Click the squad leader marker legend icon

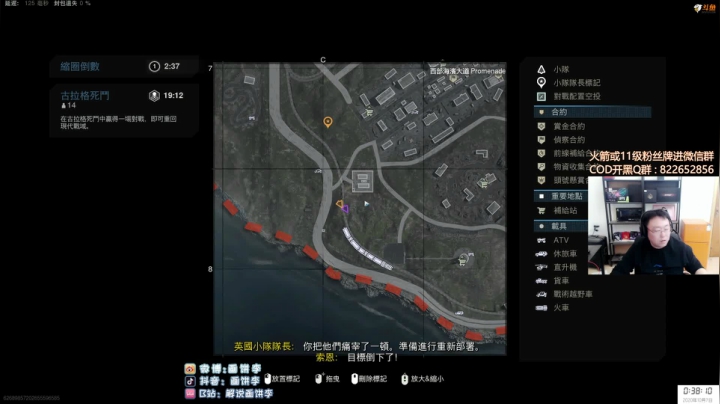541,83
